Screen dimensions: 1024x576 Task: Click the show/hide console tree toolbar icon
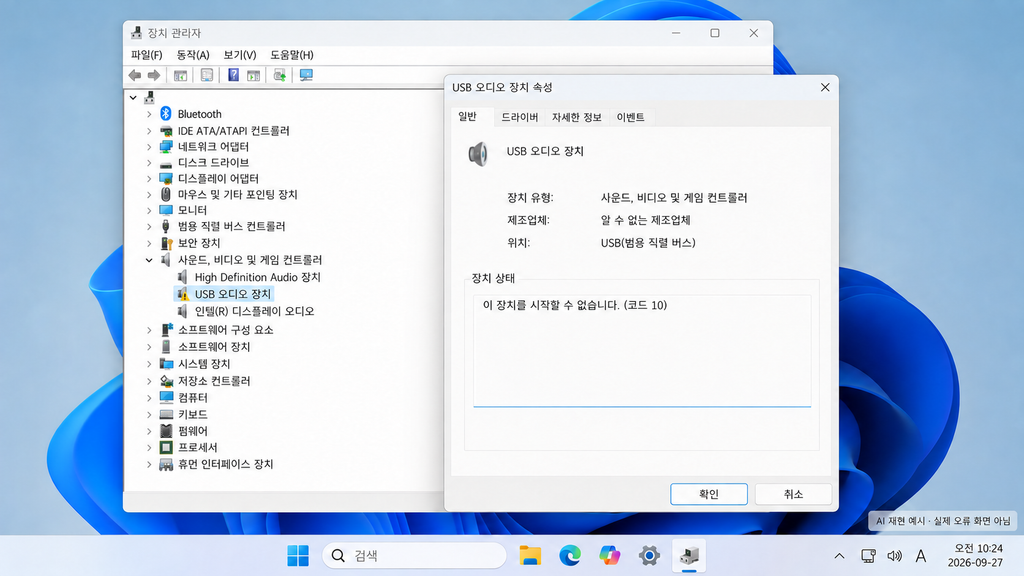tap(180, 75)
